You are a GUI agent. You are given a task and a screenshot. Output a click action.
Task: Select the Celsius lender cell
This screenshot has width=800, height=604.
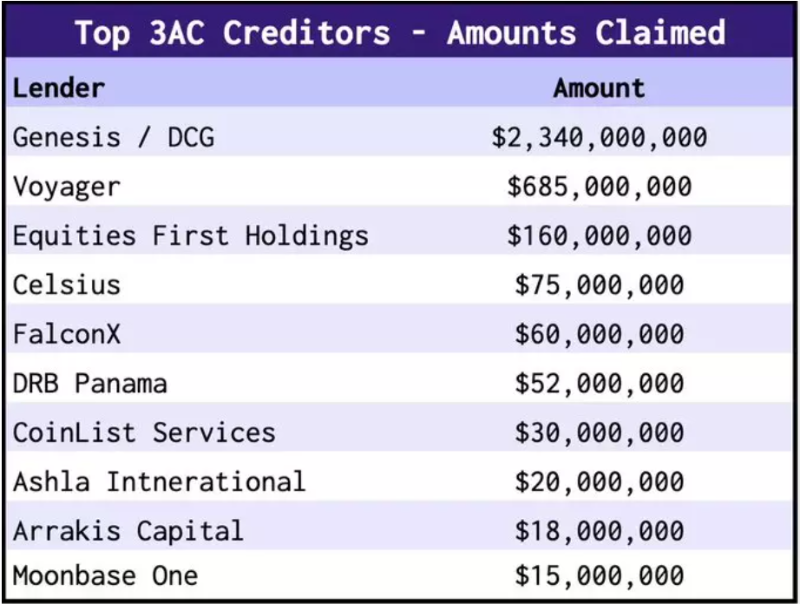(66, 285)
